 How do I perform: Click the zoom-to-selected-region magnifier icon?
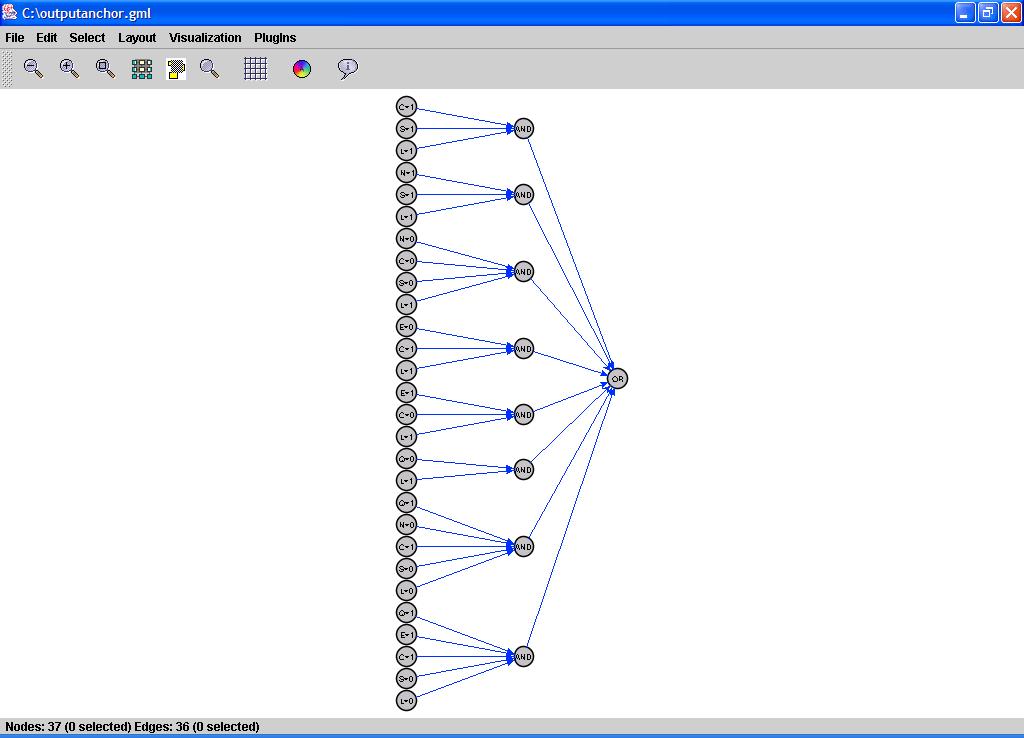105,69
